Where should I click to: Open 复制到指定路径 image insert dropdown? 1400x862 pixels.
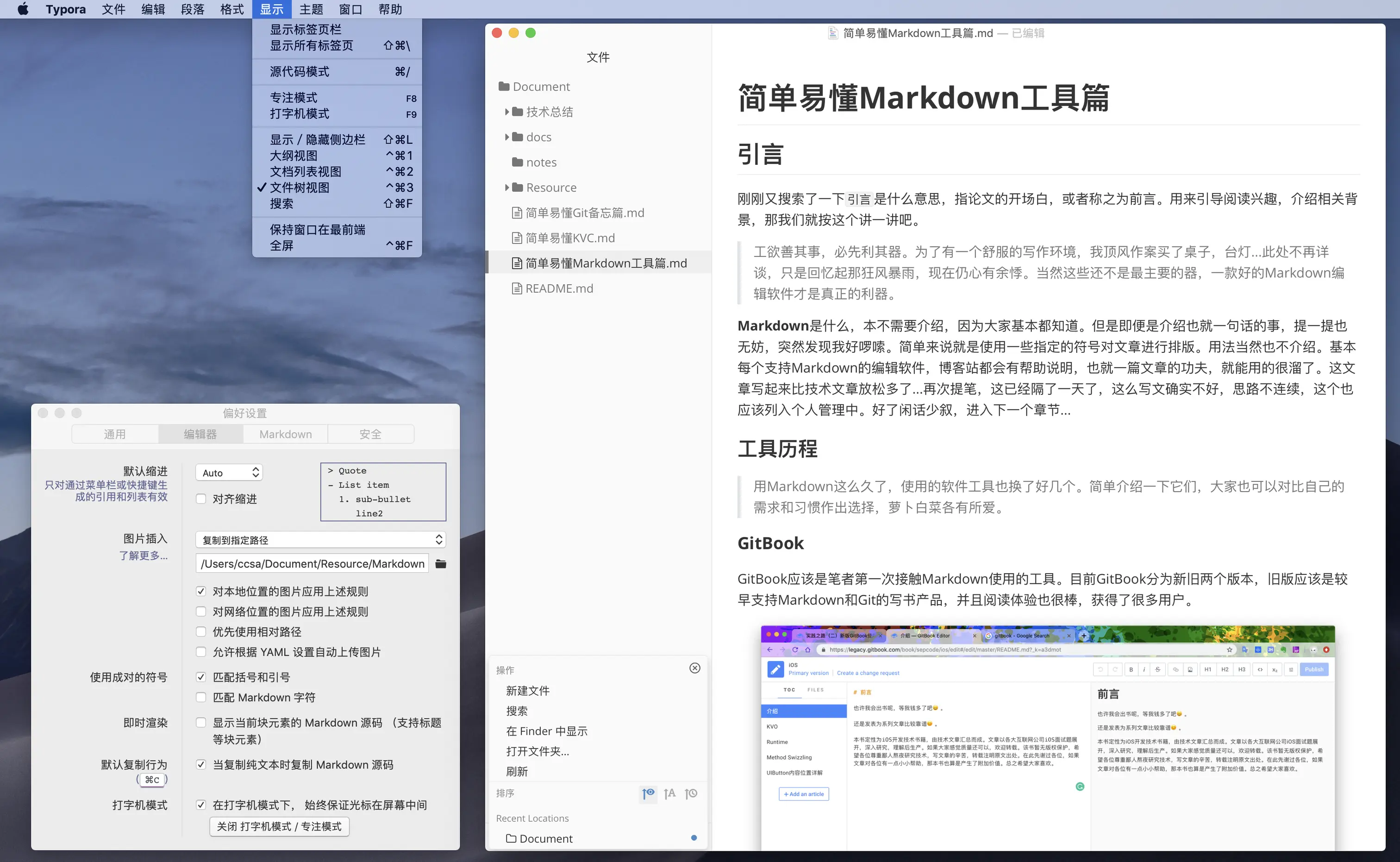point(320,539)
